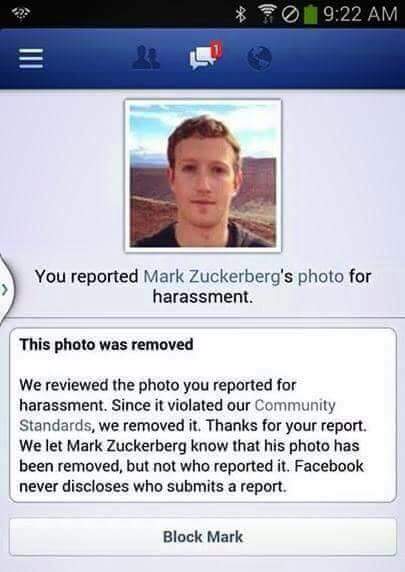The width and height of the screenshot is (405, 572).
Task: Open the notifications globe icon
Action: (259, 58)
